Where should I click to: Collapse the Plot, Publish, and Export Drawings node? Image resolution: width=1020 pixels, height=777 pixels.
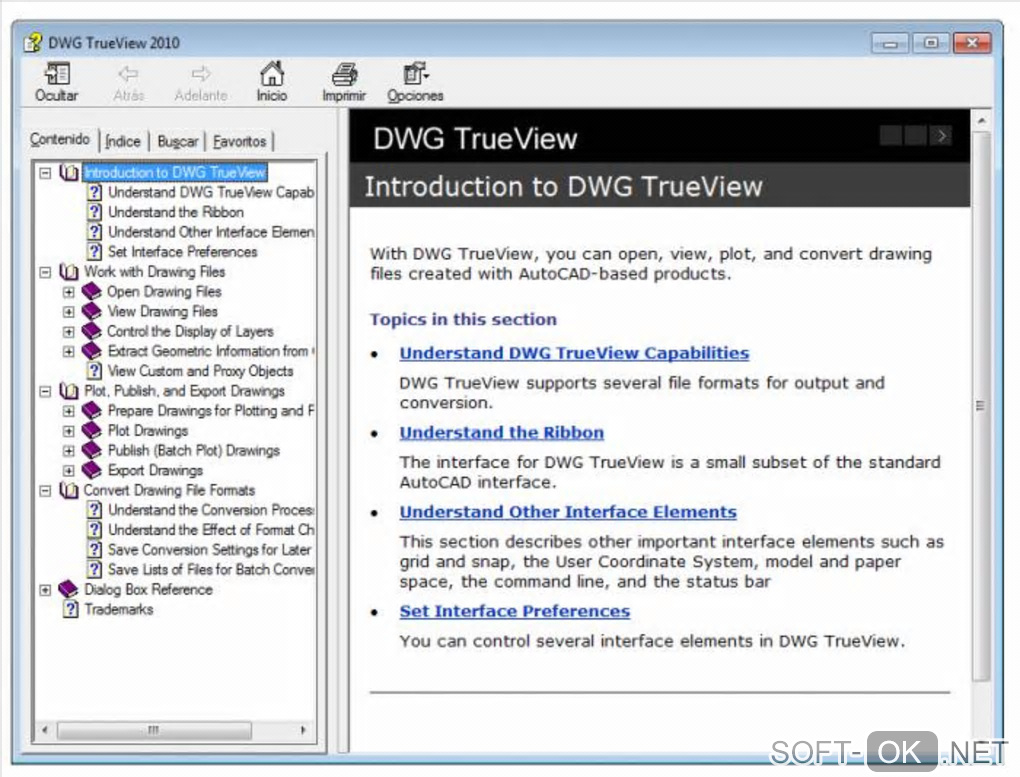click(45, 391)
